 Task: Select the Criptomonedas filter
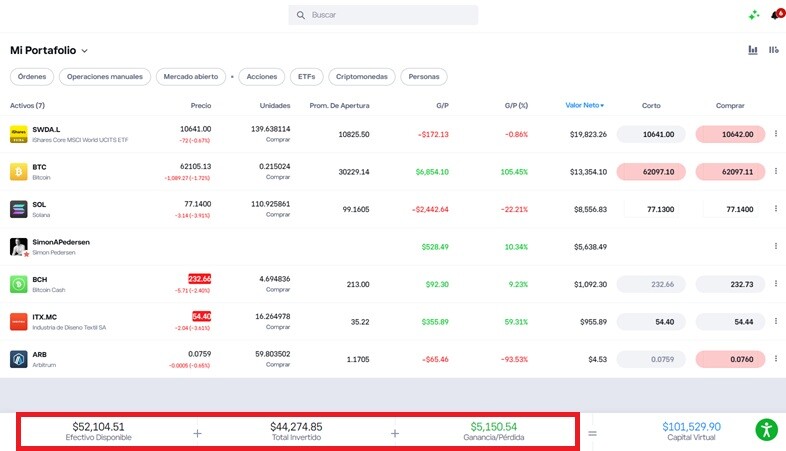[362, 77]
